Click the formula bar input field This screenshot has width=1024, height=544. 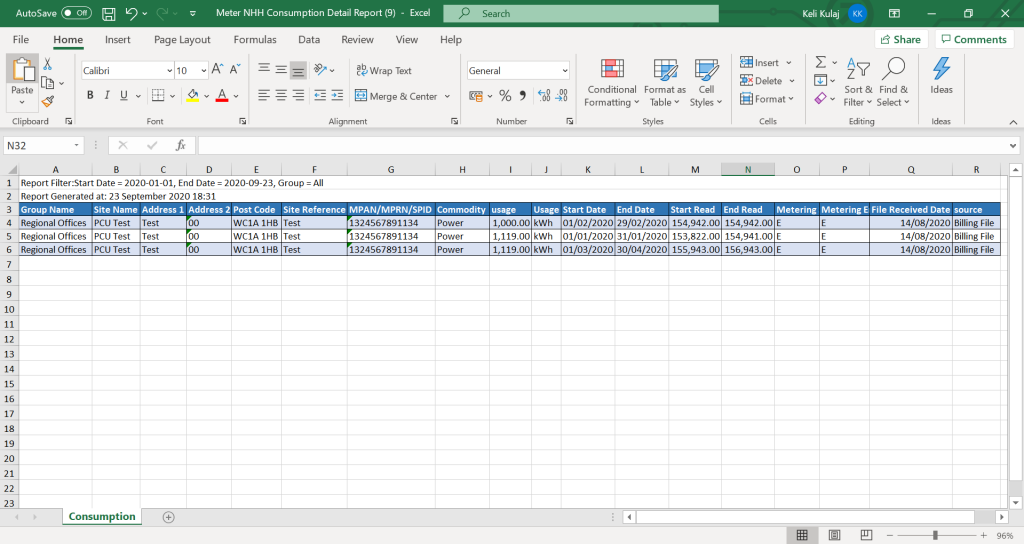pos(600,145)
